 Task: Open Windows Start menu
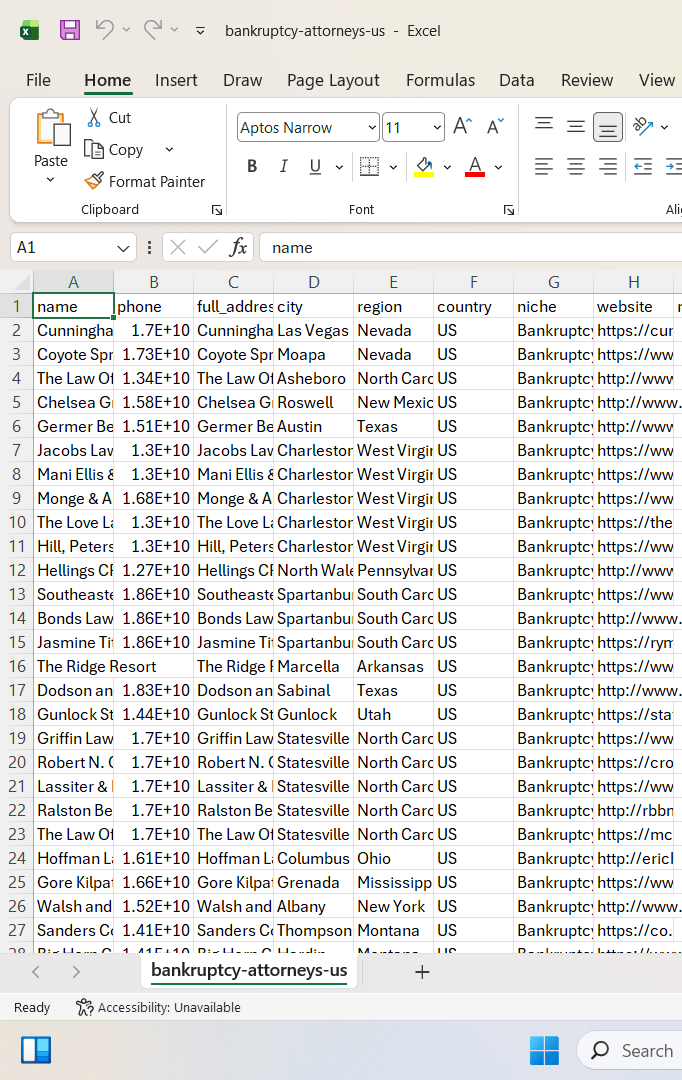coord(544,1050)
